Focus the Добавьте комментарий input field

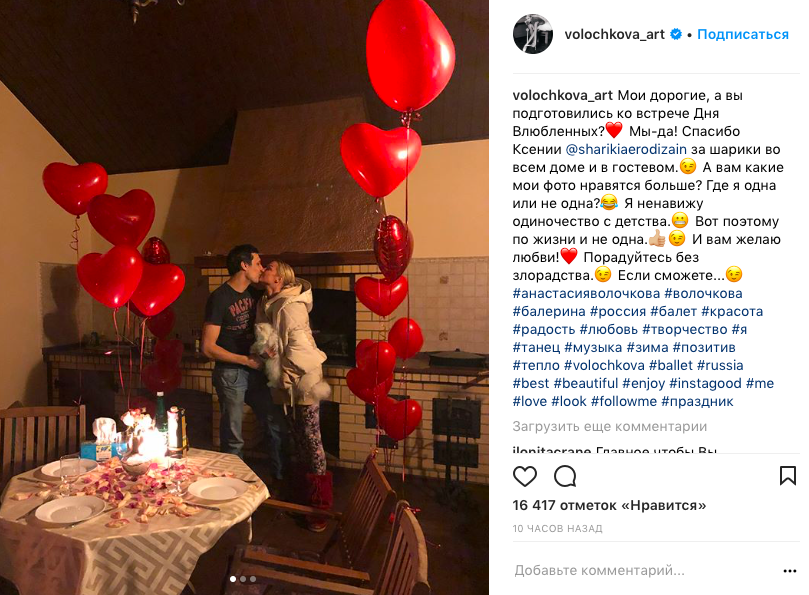click(645, 570)
